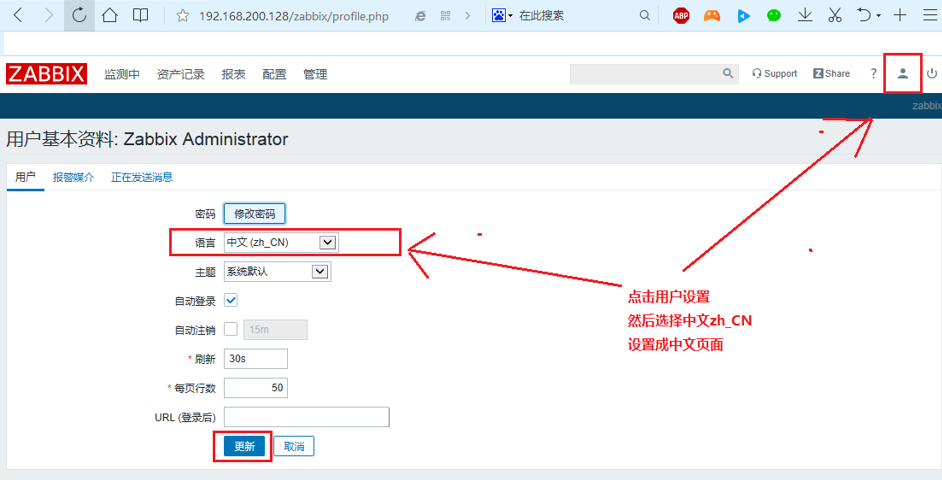Click the 取消 button
942x480 pixels.
click(x=294, y=446)
